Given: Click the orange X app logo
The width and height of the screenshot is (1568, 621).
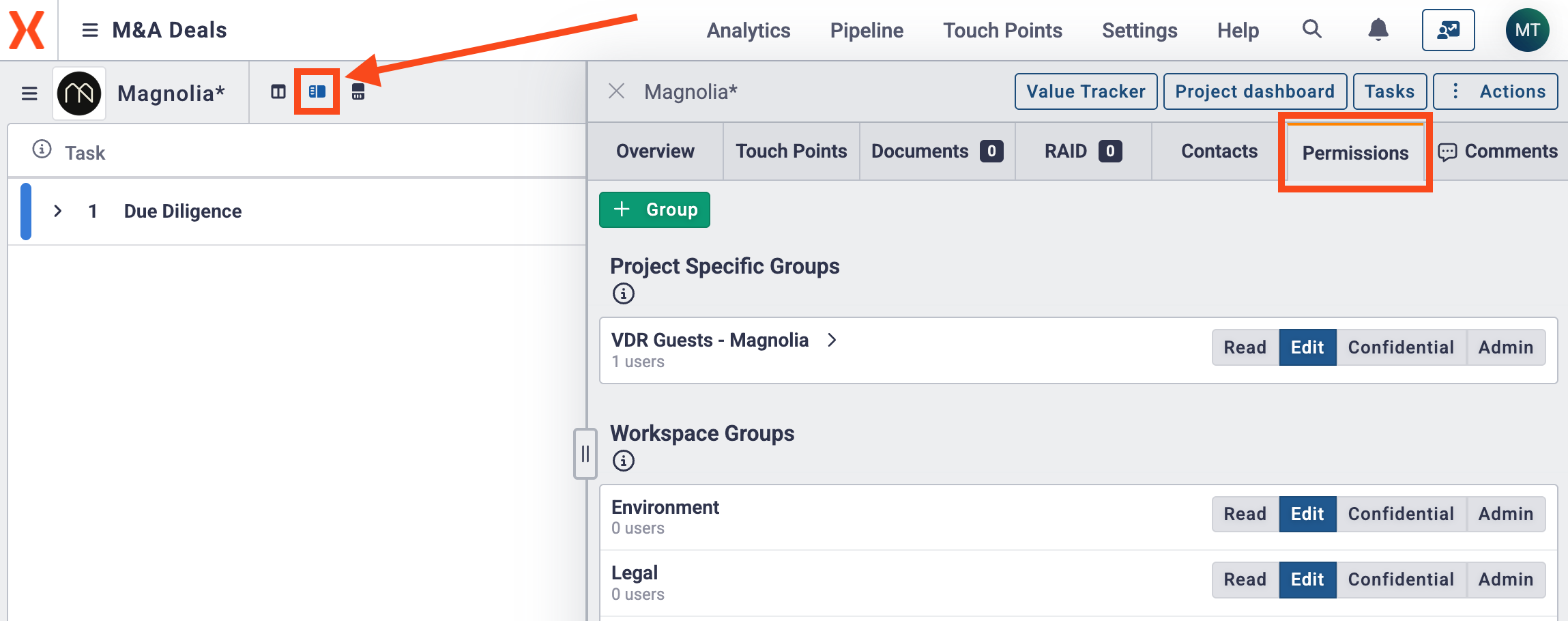Looking at the screenshot, I should [27, 30].
